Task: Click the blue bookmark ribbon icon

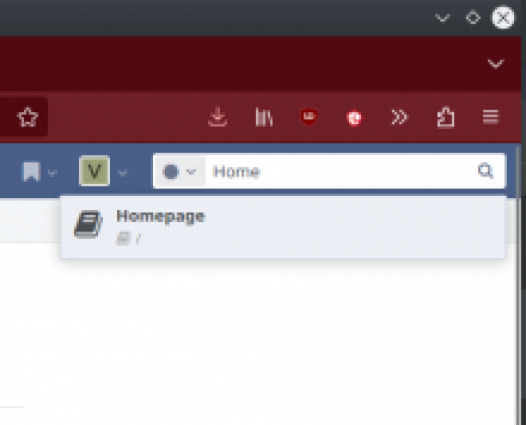Action: coord(31,172)
